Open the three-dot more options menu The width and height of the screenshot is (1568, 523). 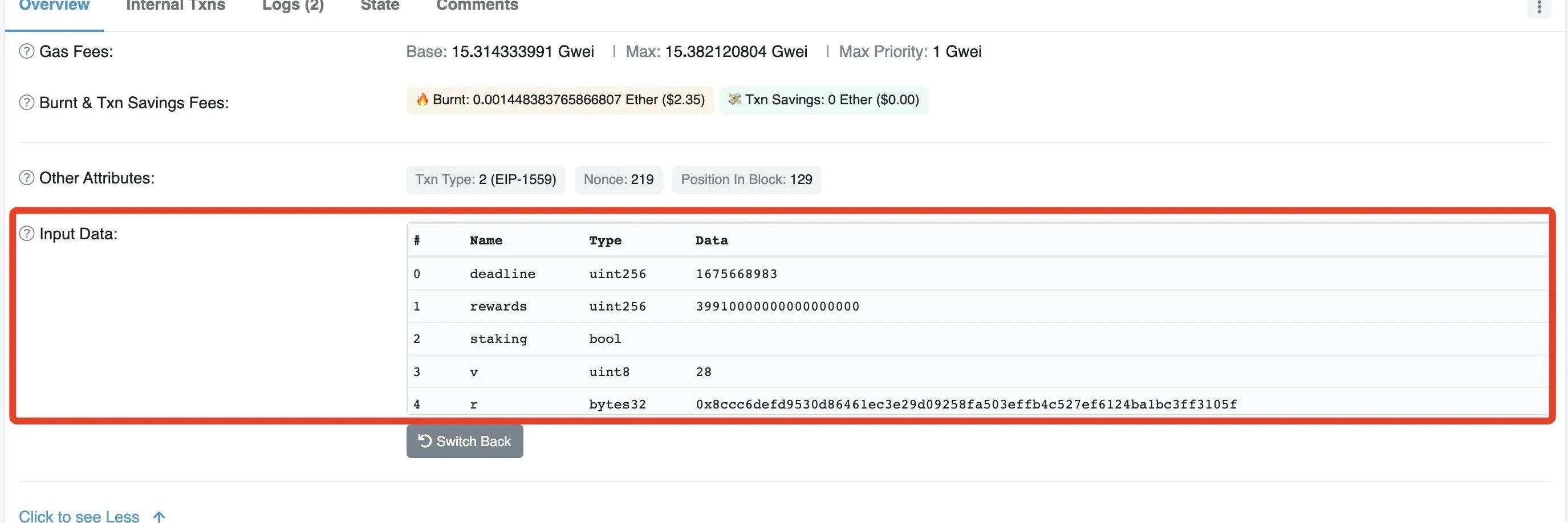1539,7
